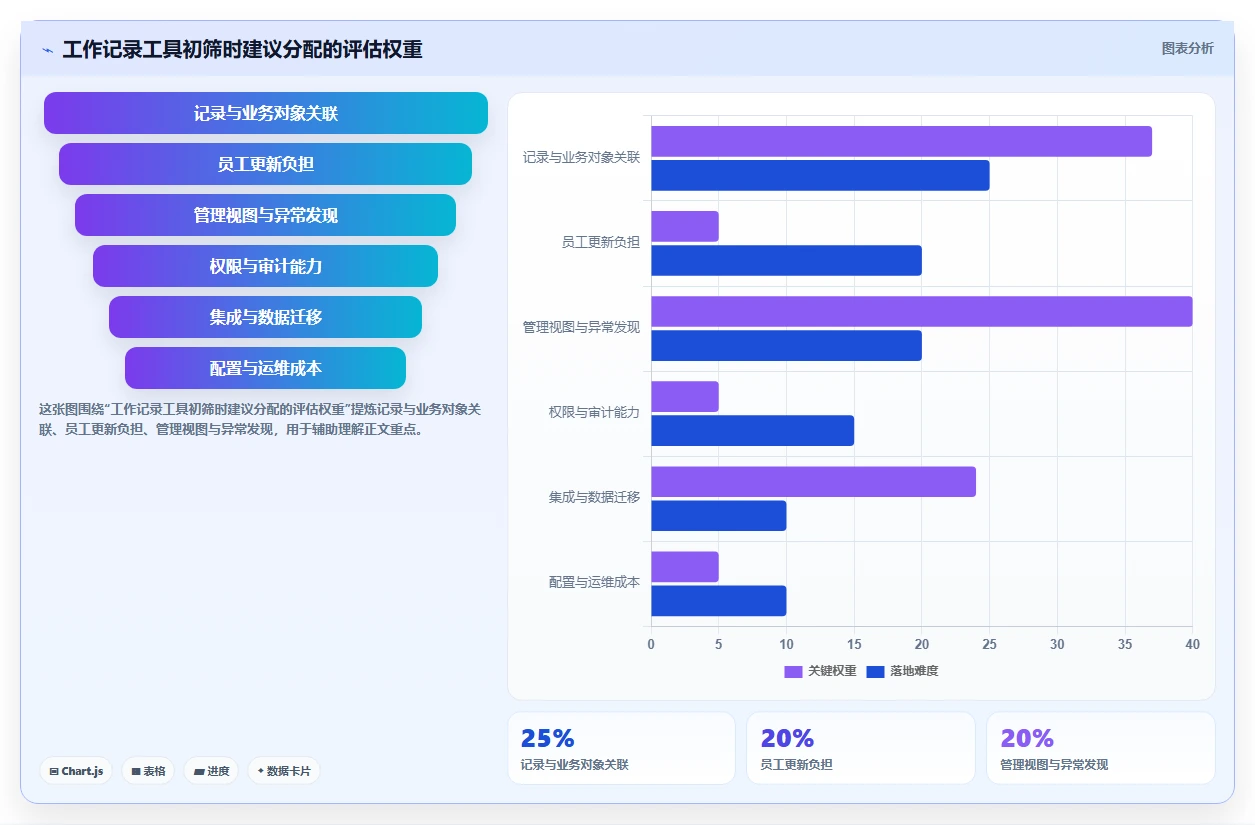Open the 20% 管理视图与异常发现 data card

(x=1101, y=748)
